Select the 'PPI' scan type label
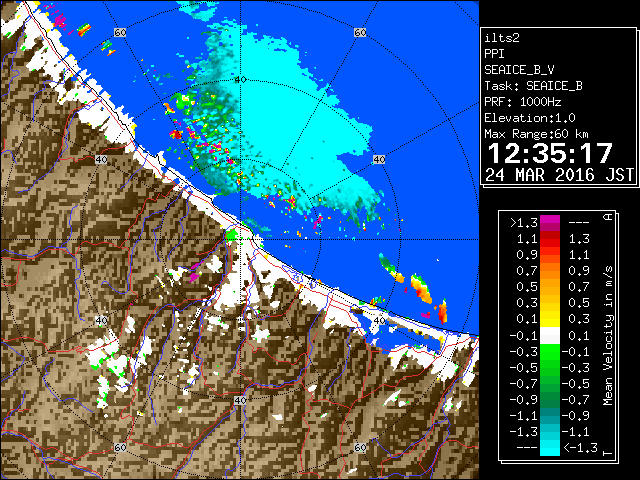The image size is (640, 480). (494, 54)
